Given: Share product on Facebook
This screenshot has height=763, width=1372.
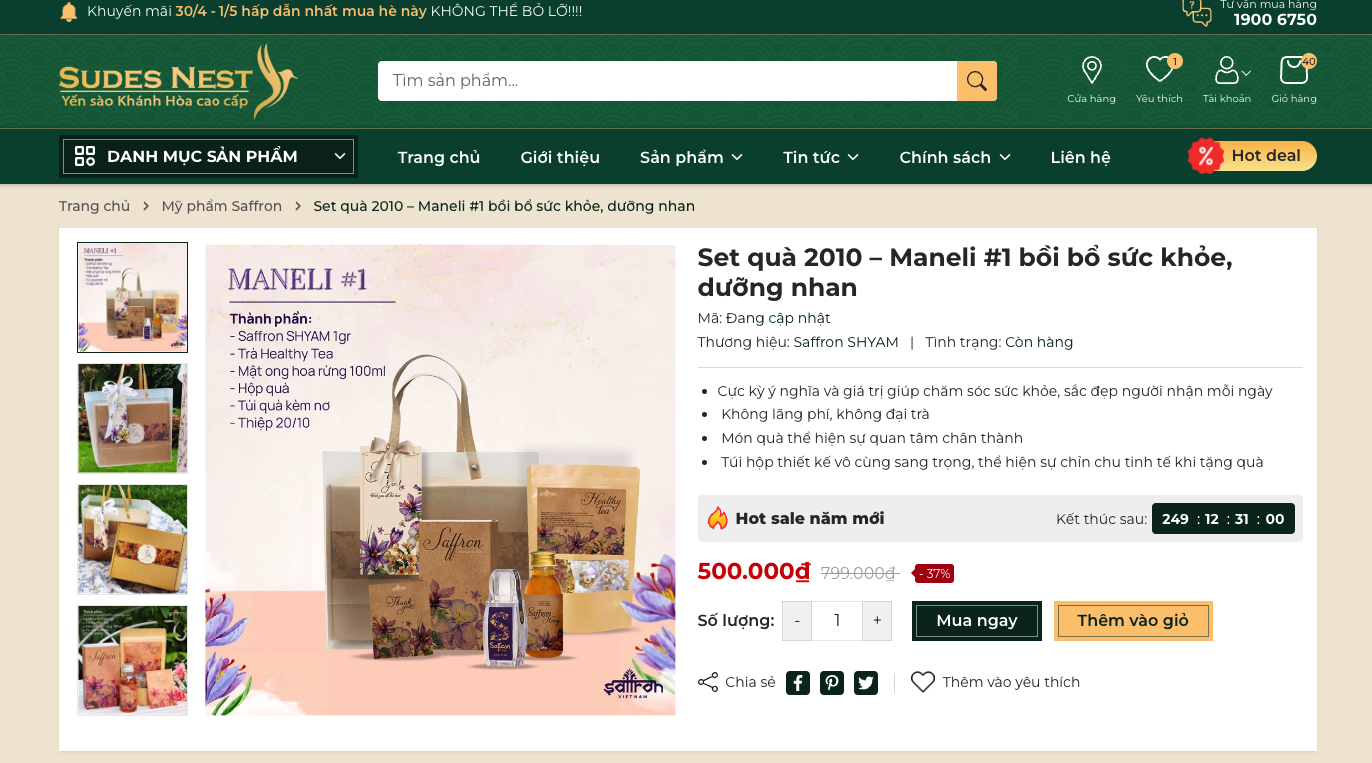Looking at the screenshot, I should [797, 683].
